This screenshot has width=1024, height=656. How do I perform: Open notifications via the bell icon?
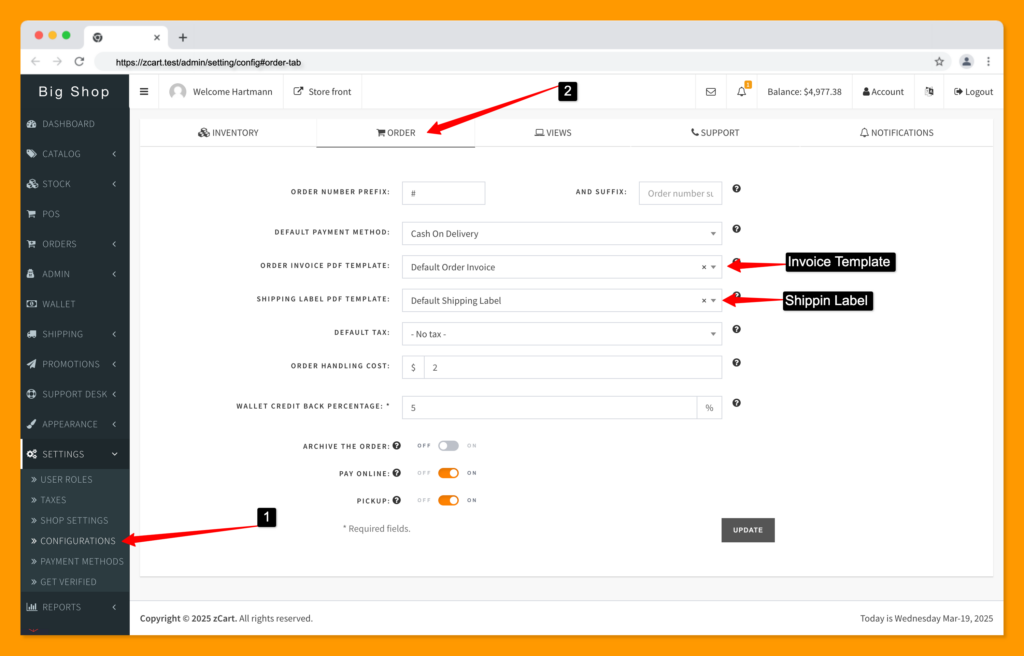click(741, 91)
